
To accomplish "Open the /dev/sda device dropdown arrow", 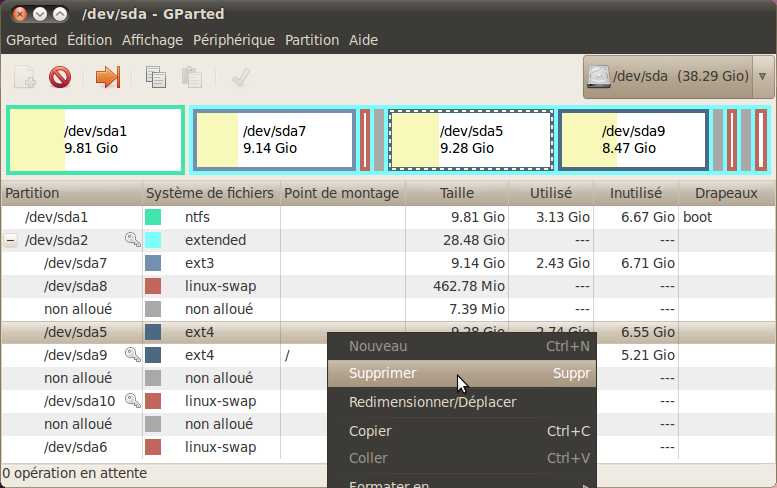I will click(x=764, y=76).
